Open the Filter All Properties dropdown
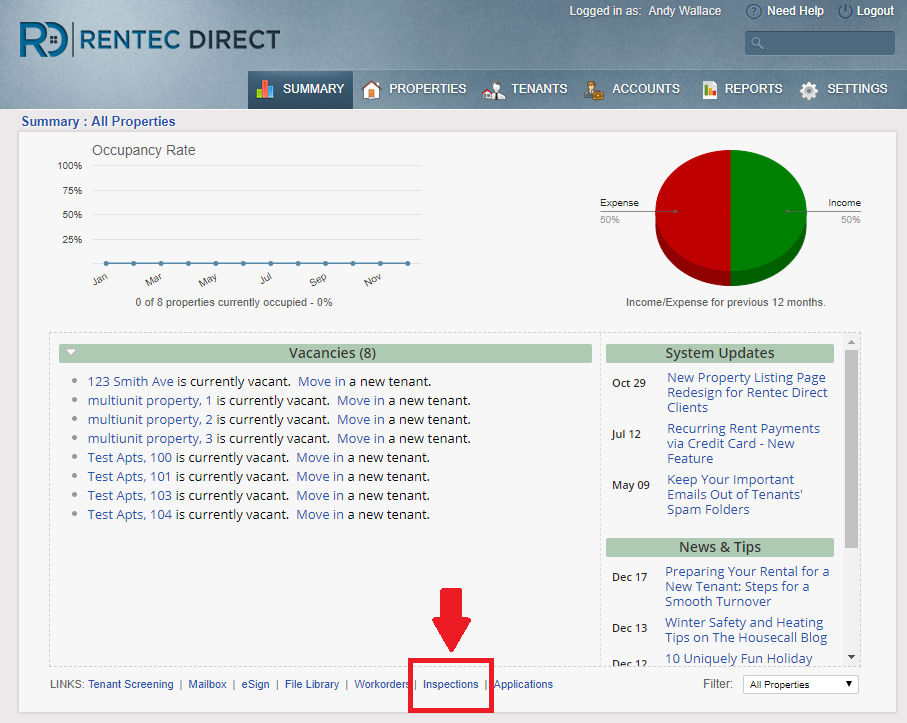This screenshot has height=723, width=907. coord(800,685)
